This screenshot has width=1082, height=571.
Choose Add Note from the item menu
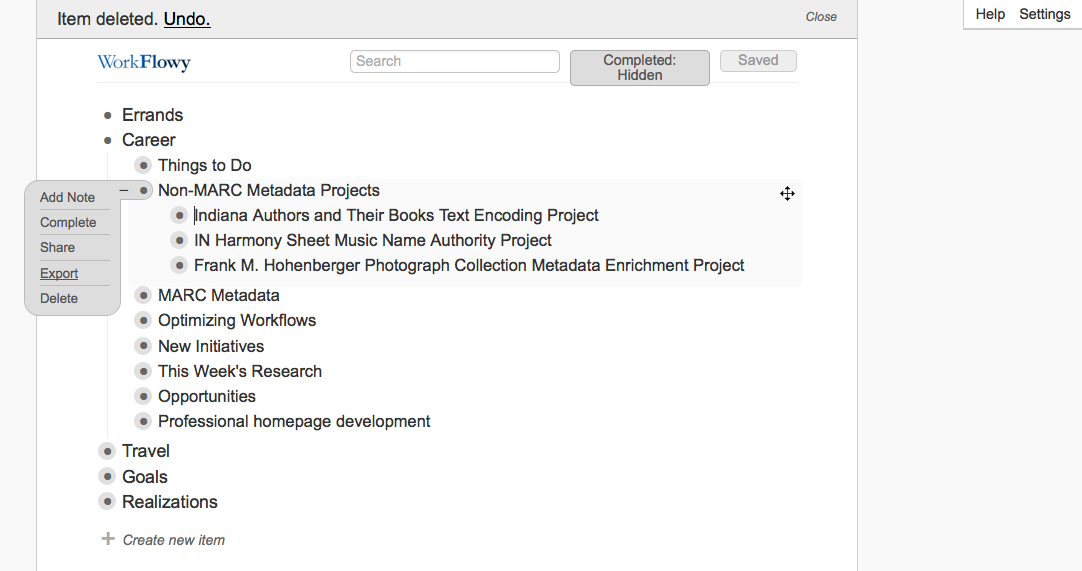67,198
